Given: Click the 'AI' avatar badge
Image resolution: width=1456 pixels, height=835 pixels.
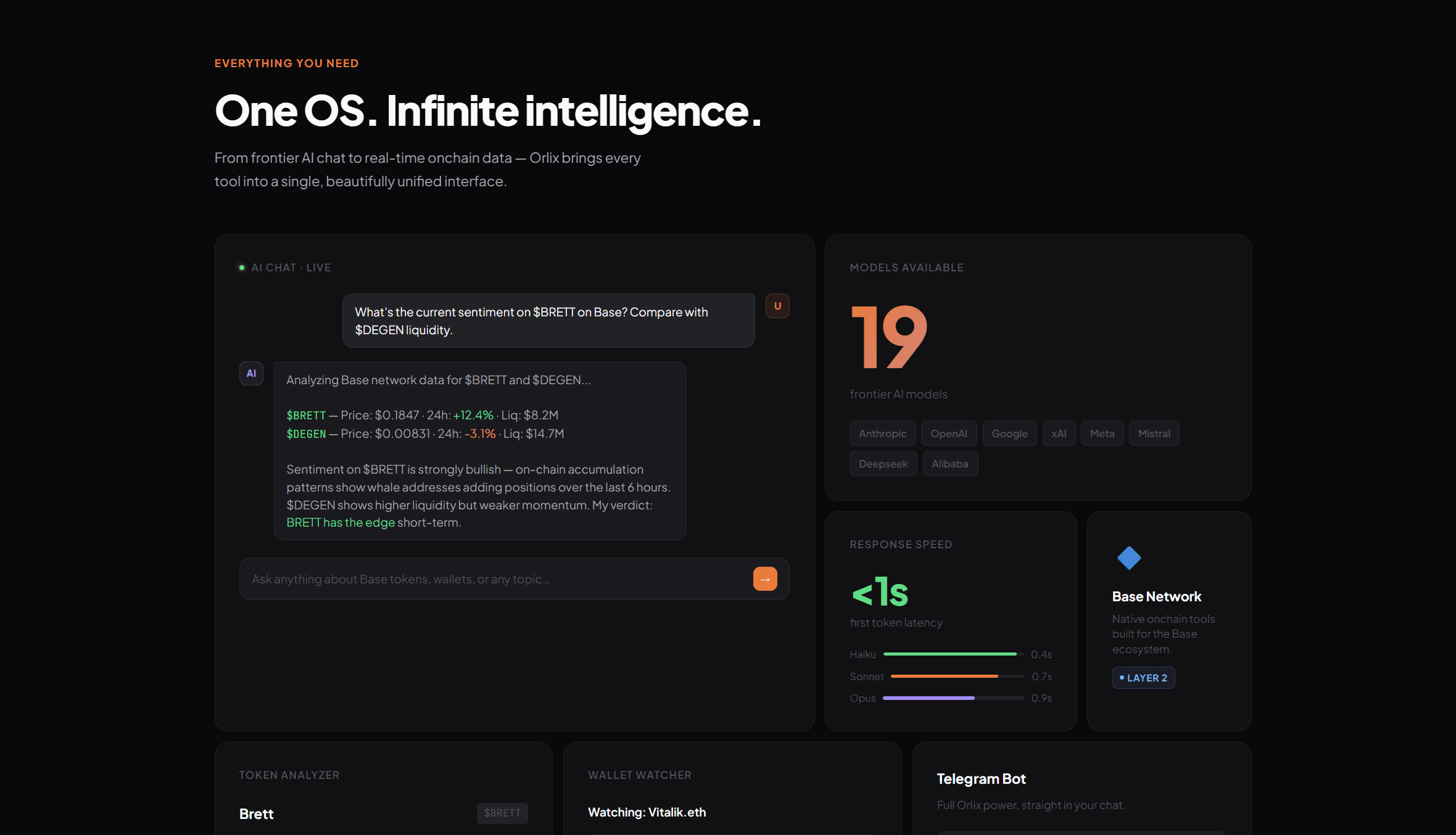Looking at the screenshot, I should pos(251,373).
